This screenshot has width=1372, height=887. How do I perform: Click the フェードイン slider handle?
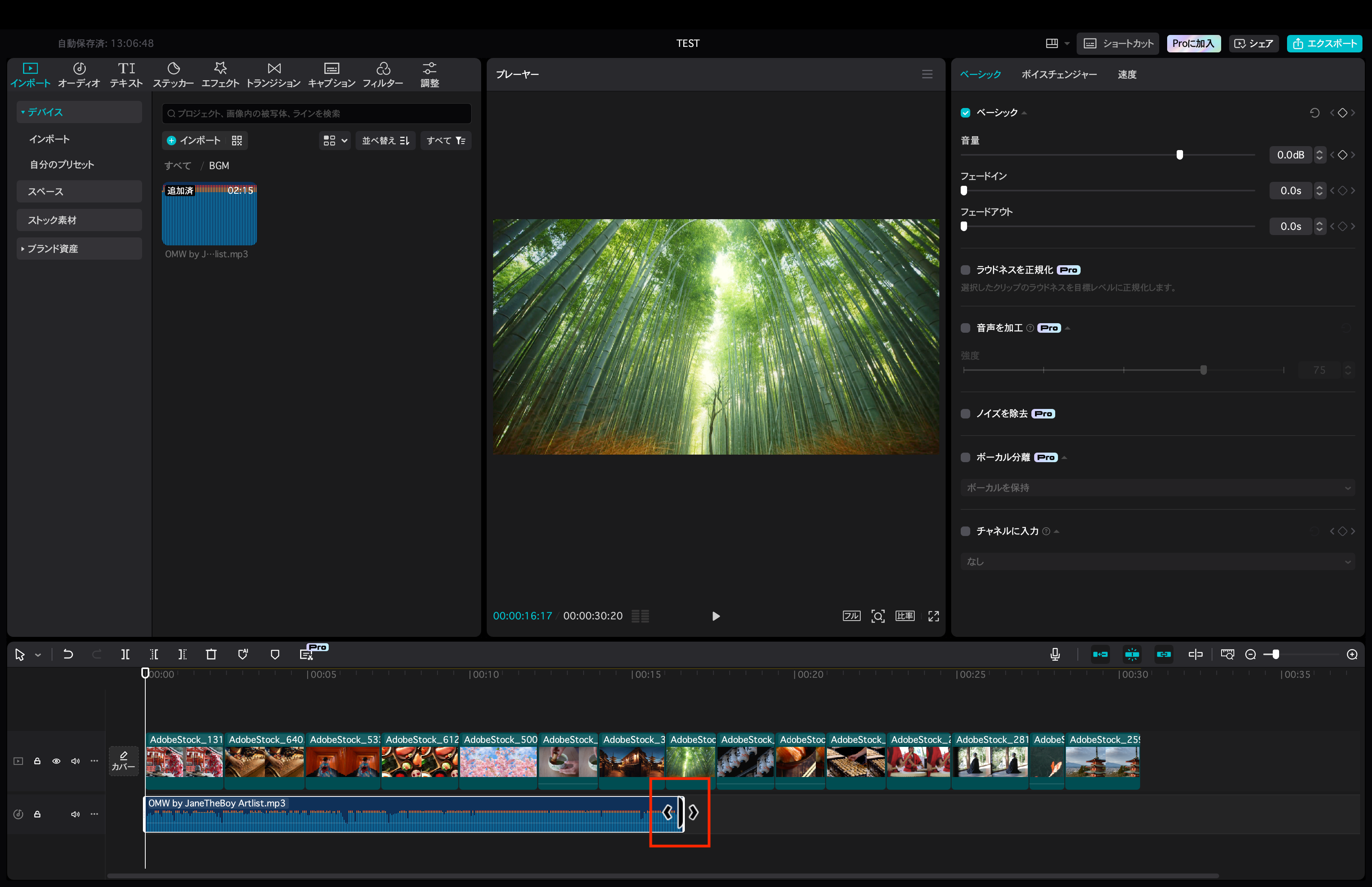tap(964, 191)
